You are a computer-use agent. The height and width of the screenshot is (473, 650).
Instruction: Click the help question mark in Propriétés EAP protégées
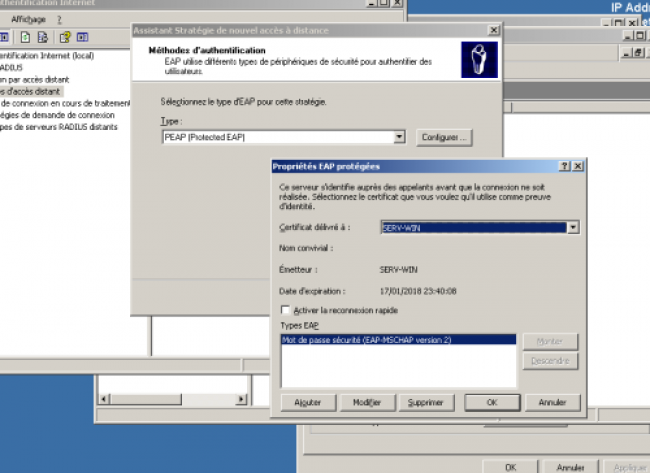pos(565,166)
